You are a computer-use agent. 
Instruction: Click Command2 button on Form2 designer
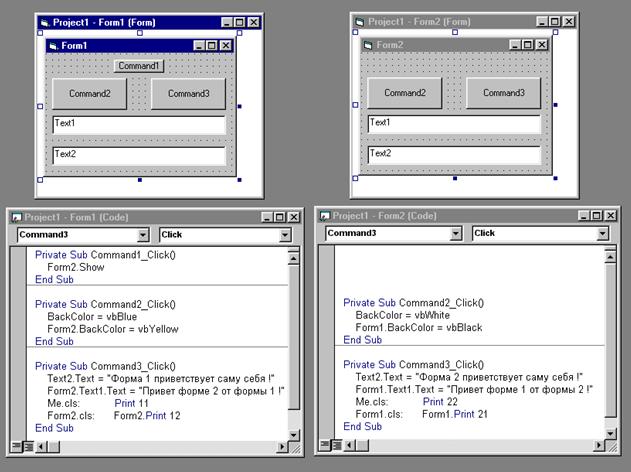[x=405, y=93]
